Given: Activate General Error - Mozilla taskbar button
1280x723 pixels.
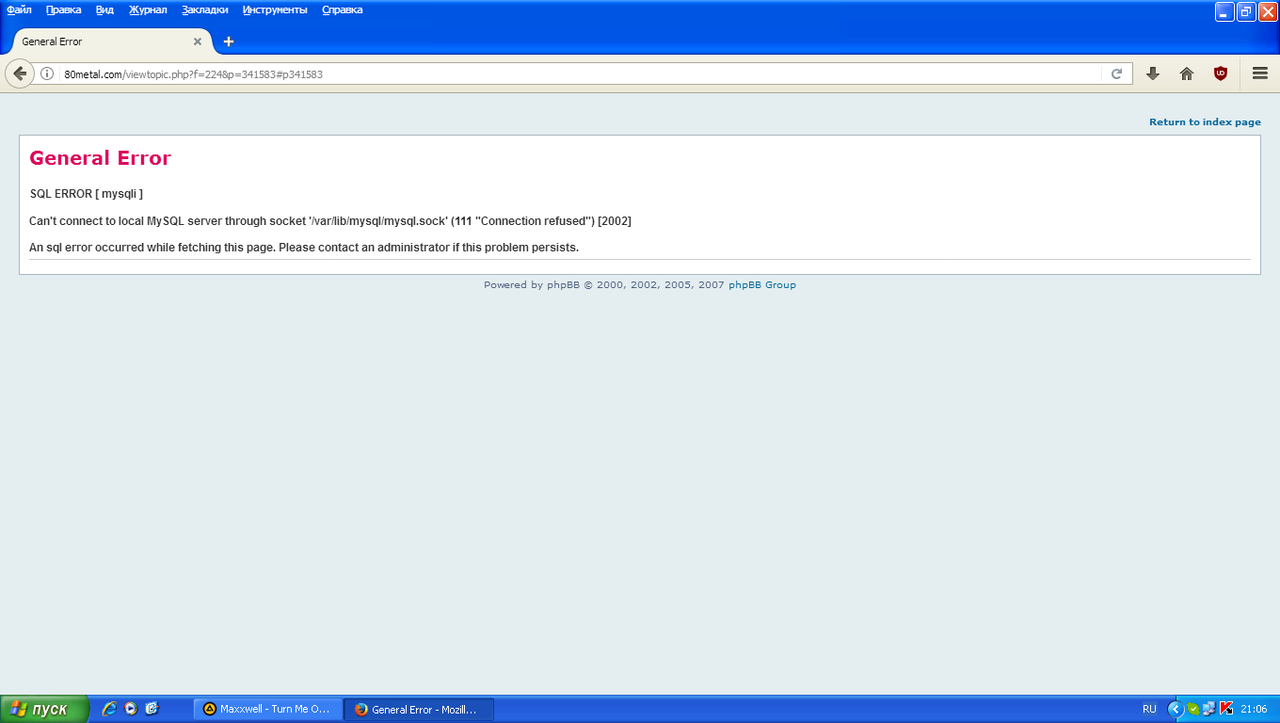Looking at the screenshot, I should [x=419, y=709].
